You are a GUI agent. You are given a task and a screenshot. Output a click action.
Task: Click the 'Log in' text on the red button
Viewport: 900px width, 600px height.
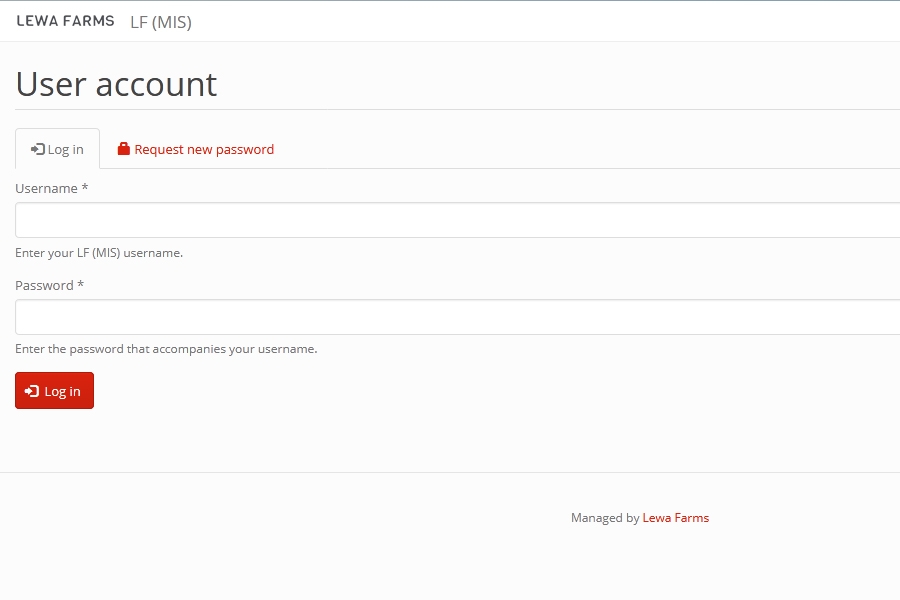tap(62, 391)
